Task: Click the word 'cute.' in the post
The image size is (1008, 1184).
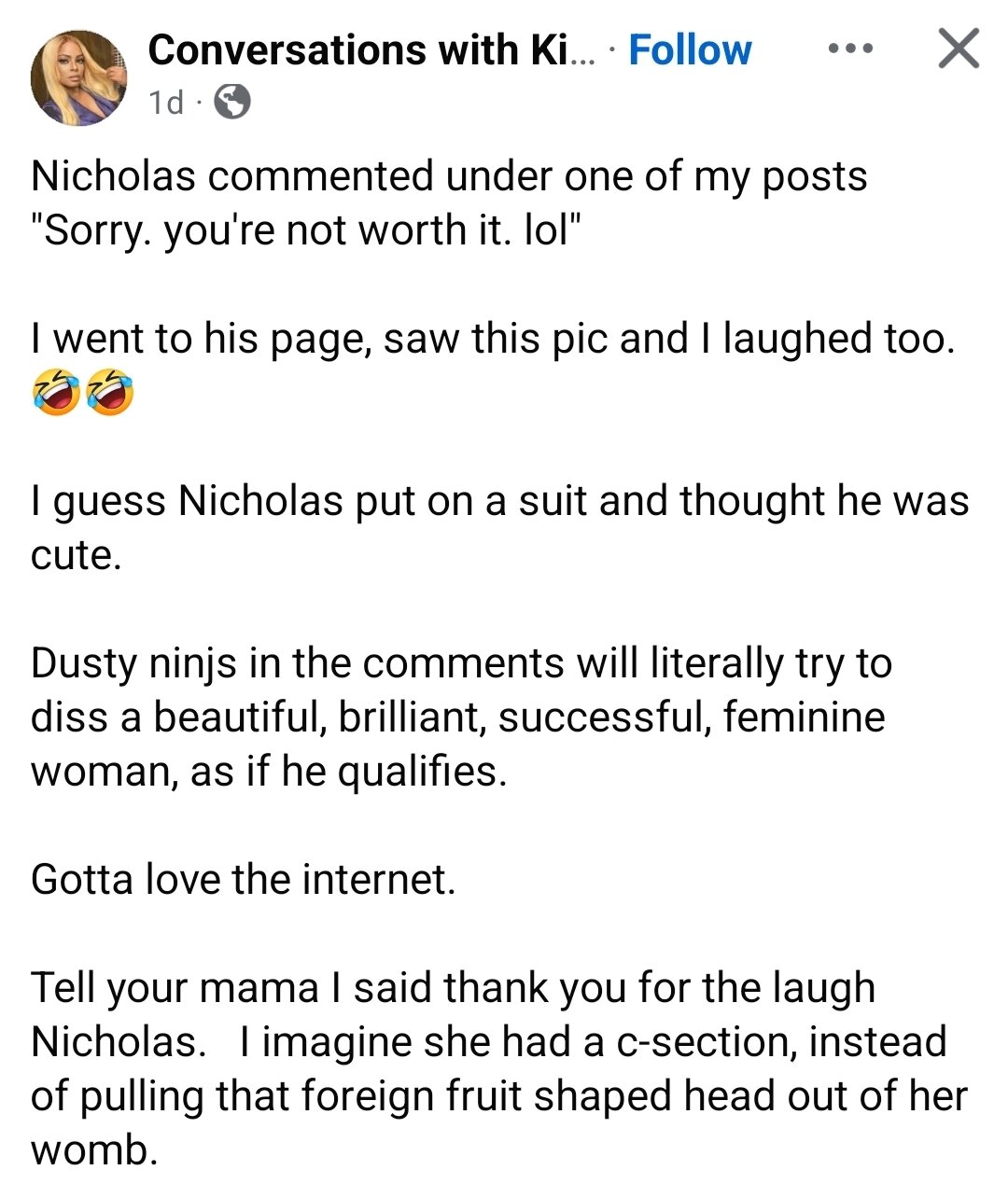Action: (77, 555)
